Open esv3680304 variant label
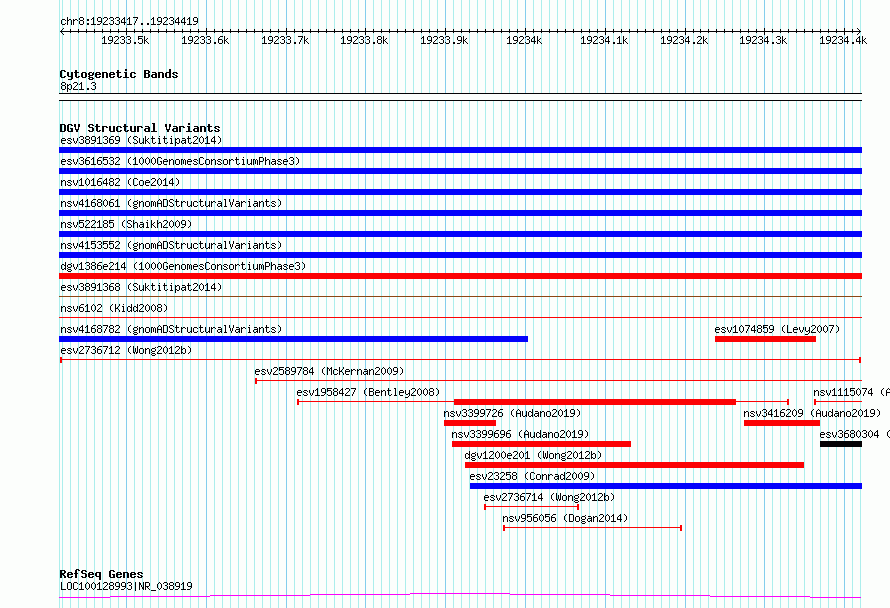This screenshot has width=890, height=608. (855, 434)
